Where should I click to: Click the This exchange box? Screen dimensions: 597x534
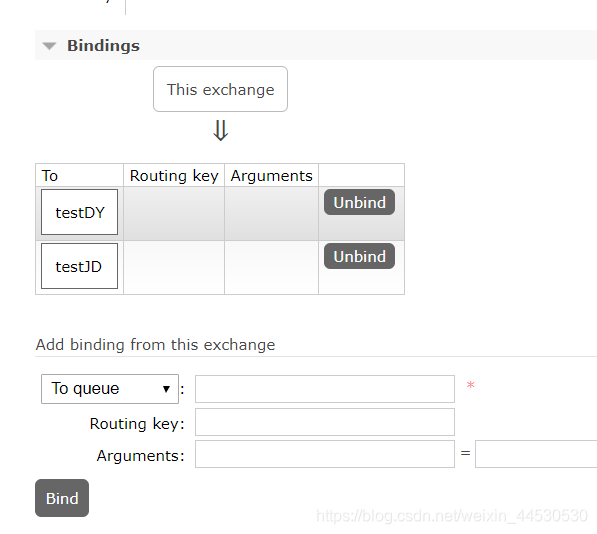coord(220,89)
